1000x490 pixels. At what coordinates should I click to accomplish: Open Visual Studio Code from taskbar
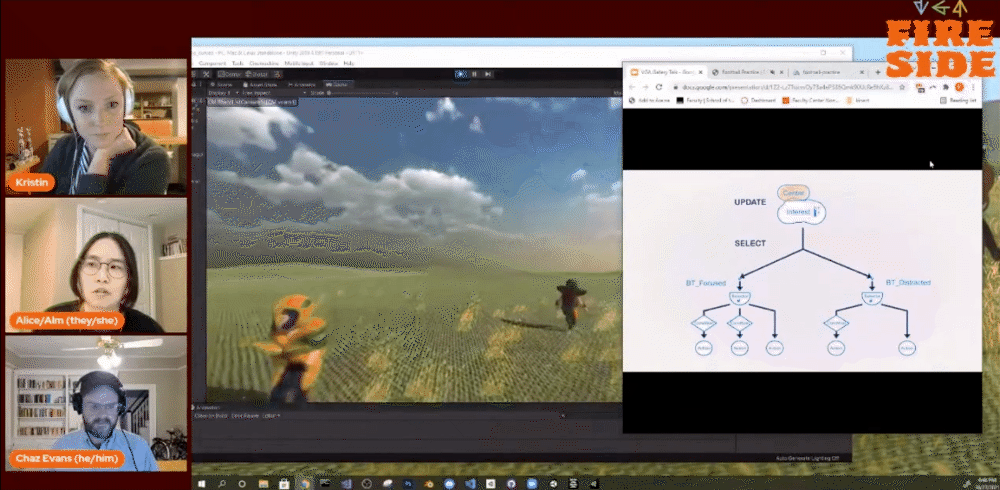tap(470, 484)
